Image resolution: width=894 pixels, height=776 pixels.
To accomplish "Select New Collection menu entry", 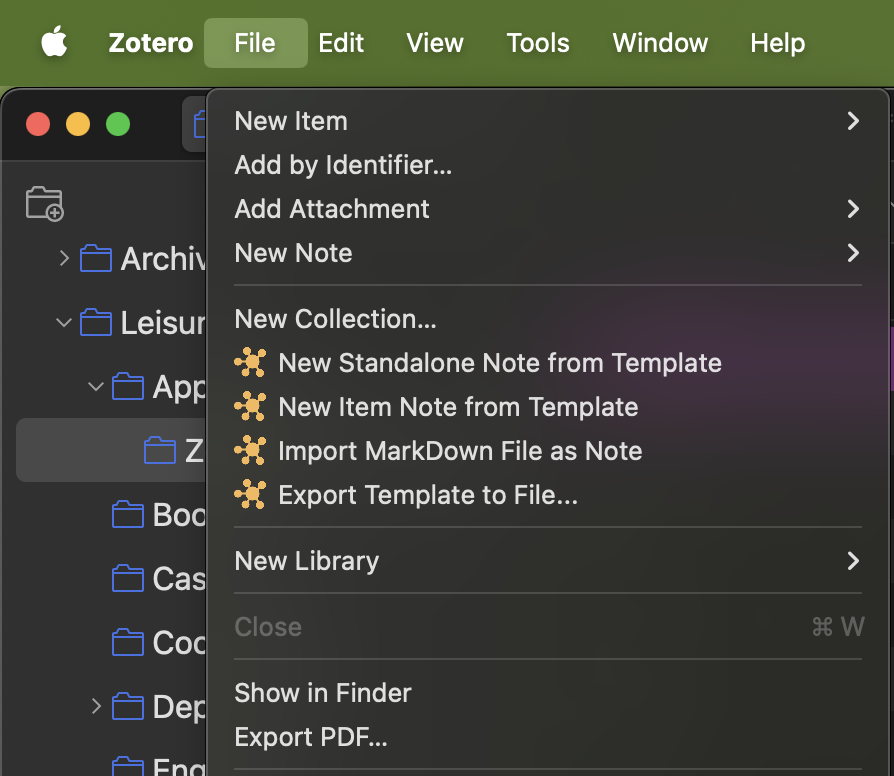I will tap(335, 319).
